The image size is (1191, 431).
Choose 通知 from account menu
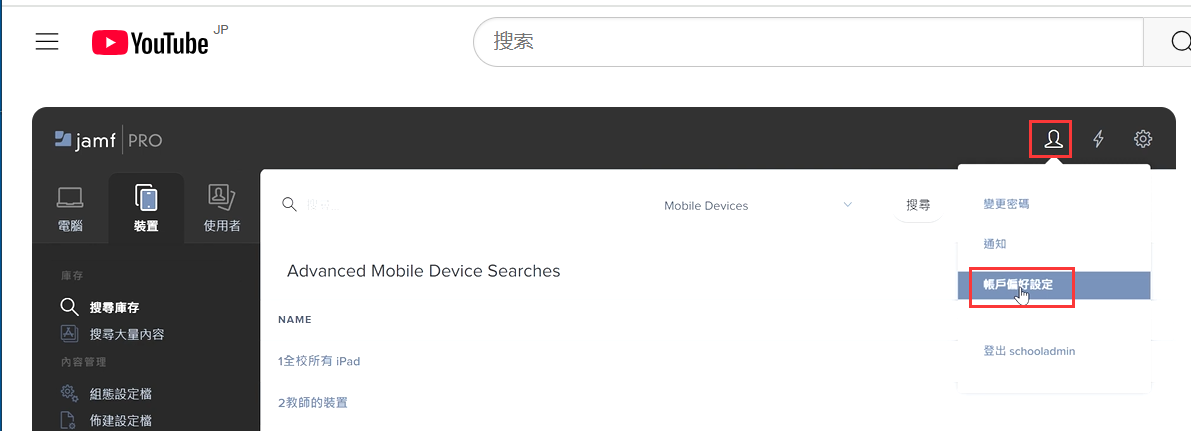tap(994, 244)
